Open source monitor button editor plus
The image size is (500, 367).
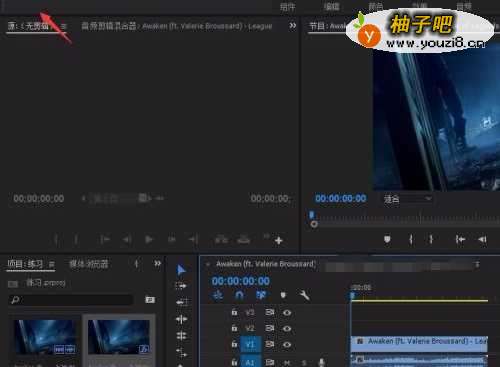coord(279,240)
